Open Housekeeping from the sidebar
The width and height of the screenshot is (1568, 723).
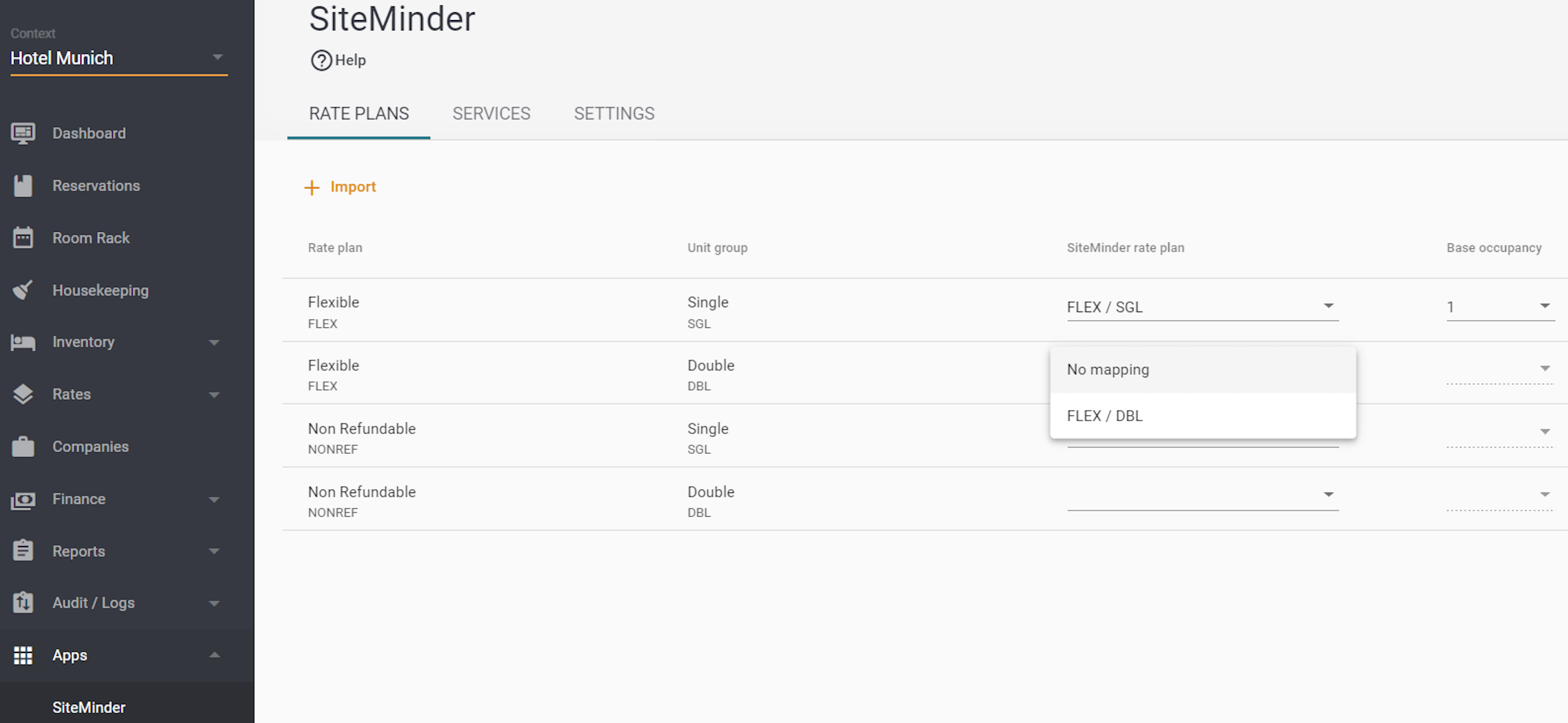[100, 290]
